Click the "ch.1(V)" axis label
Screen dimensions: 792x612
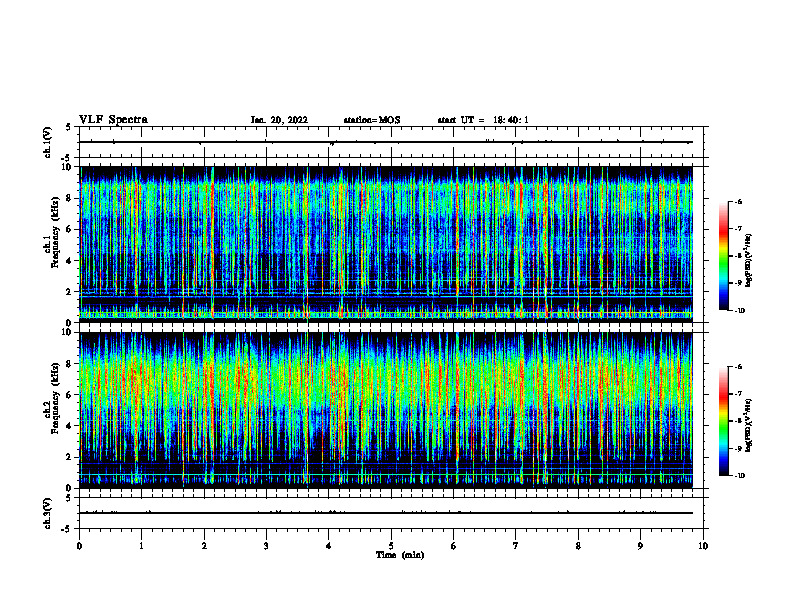click(x=48, y=142)
